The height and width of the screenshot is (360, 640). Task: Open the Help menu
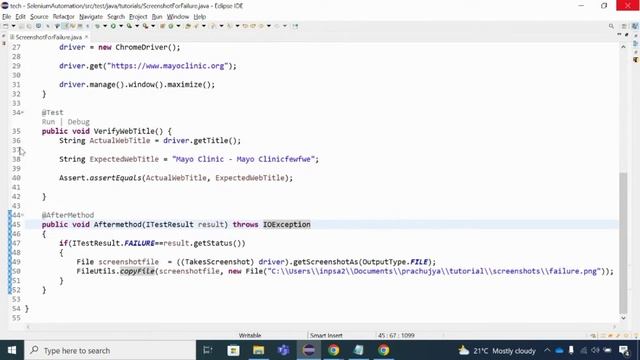[200, 17]
